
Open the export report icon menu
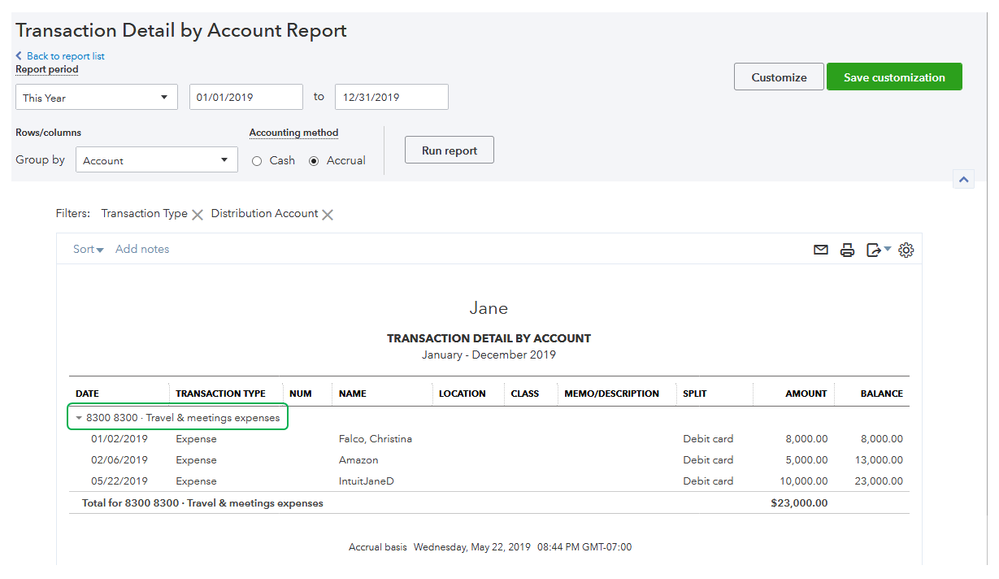point(877,250)
